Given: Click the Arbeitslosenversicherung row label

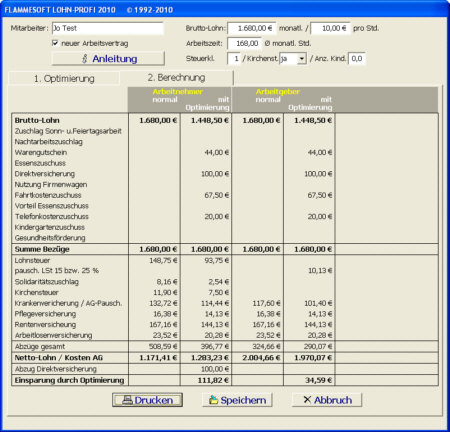Looking at the screenshot, I should point(53,335).
